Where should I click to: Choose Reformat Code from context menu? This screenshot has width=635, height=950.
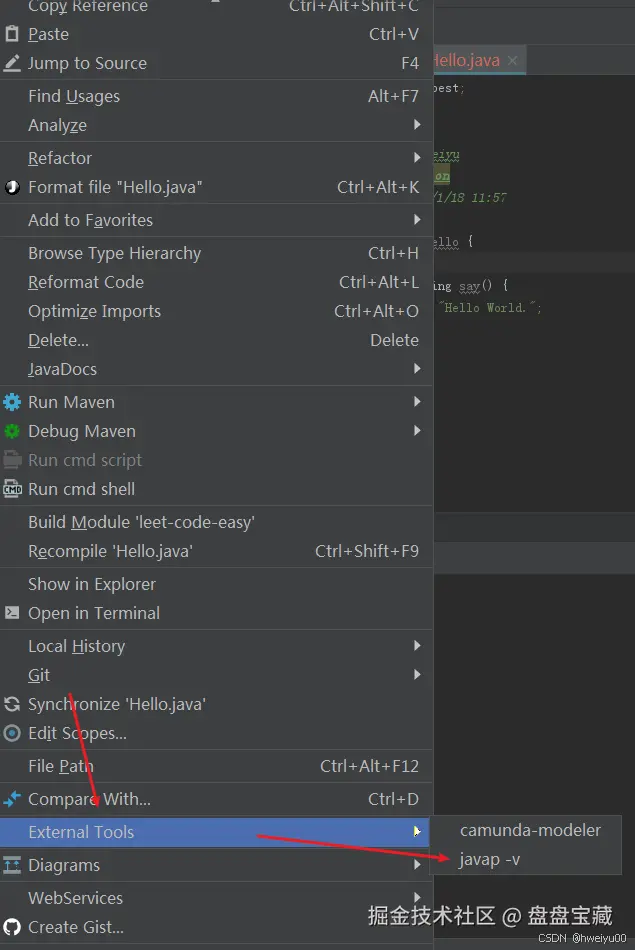(86, 282)
